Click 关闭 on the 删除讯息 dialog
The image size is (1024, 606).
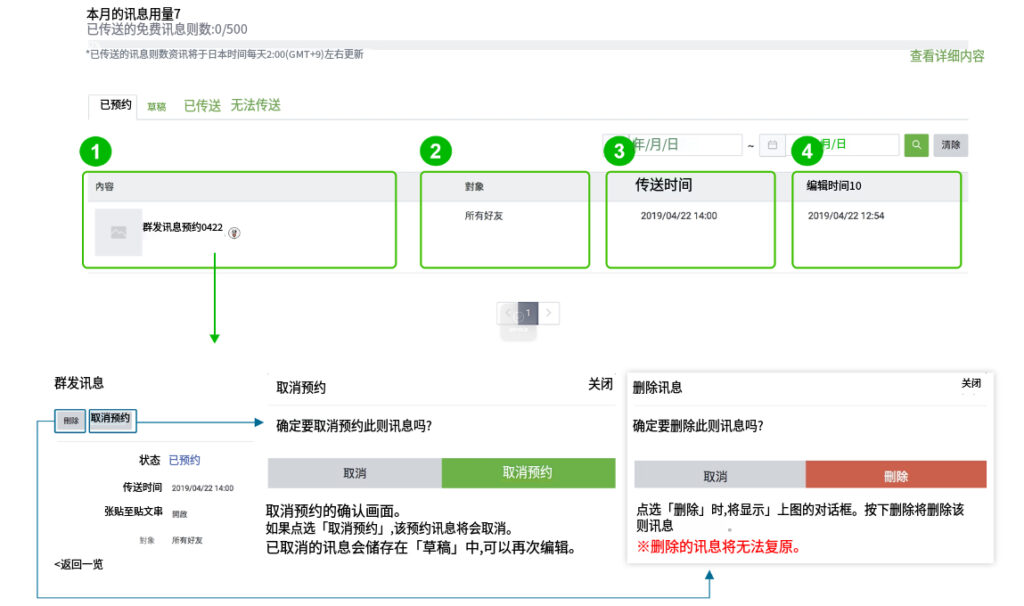click(973, 383)
